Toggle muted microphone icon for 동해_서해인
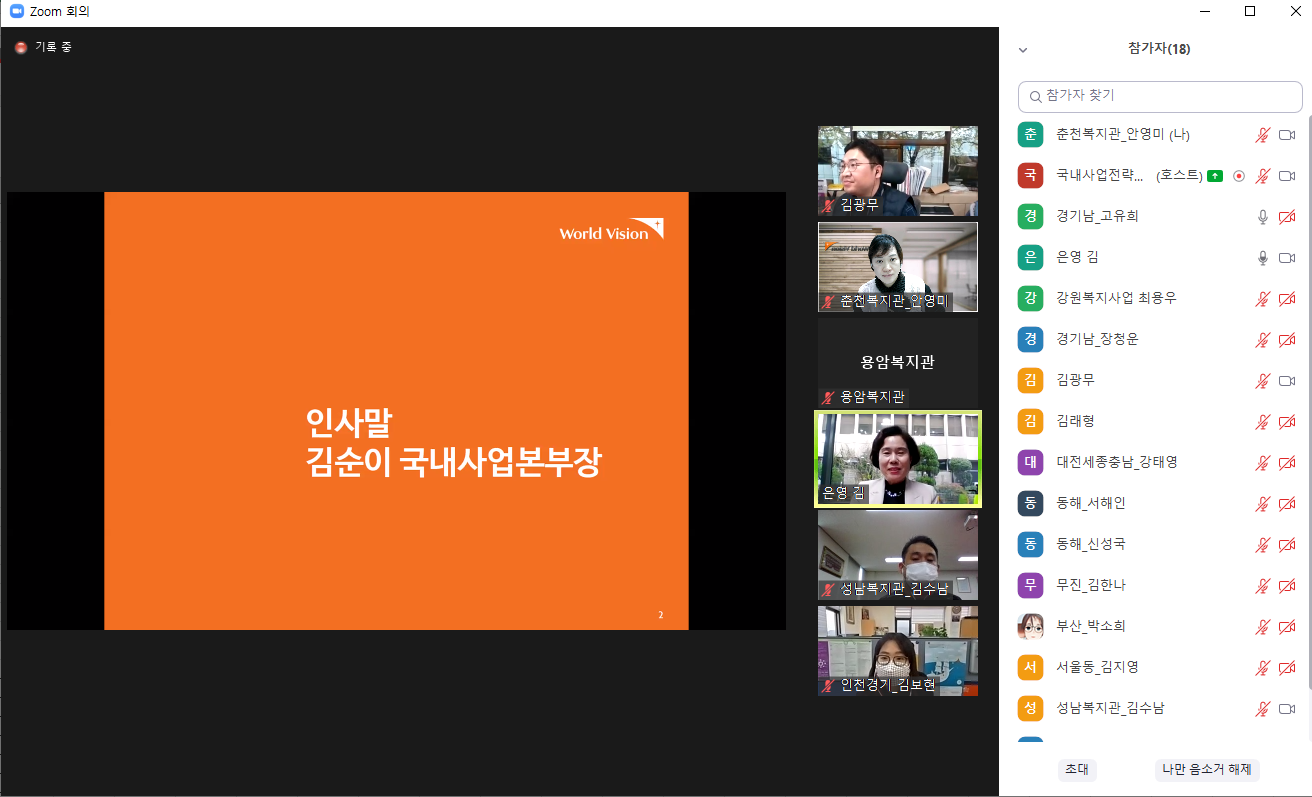Viewport: 1312px width, 797px height. [1263, 503]
